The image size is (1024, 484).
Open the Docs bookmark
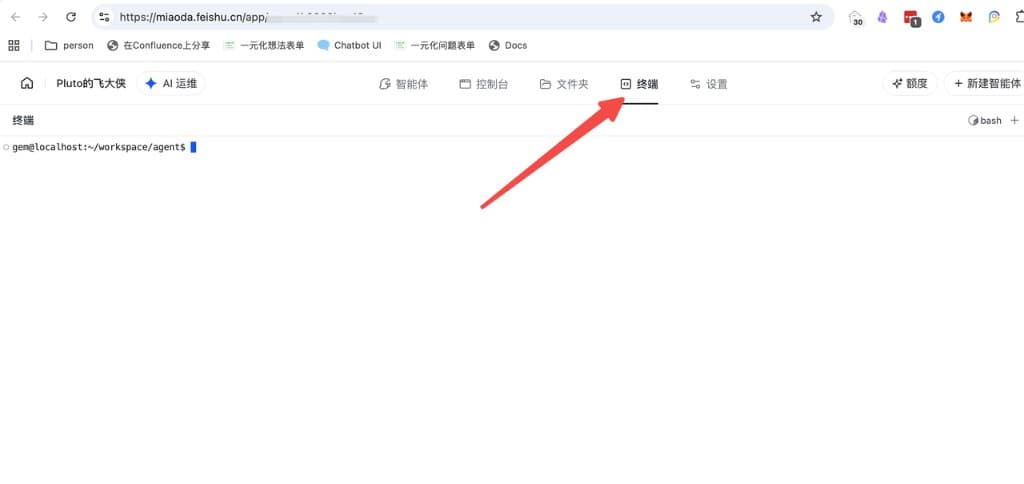point(507,45)
